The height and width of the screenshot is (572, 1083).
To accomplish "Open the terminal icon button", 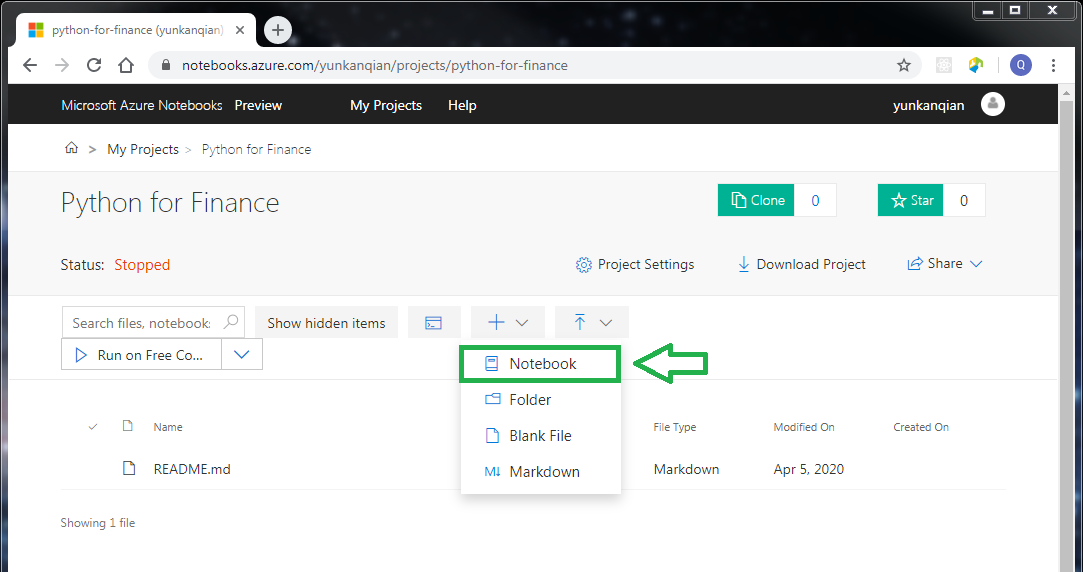I will coord(434,323).
